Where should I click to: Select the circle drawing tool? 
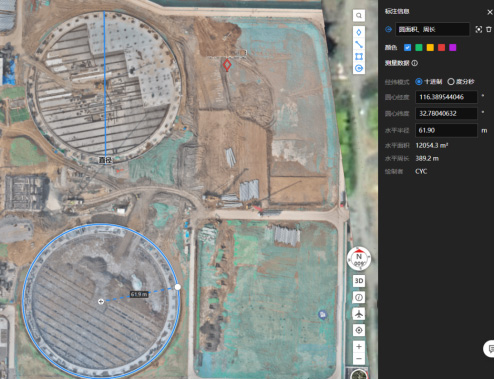click(x=359, y=68)
